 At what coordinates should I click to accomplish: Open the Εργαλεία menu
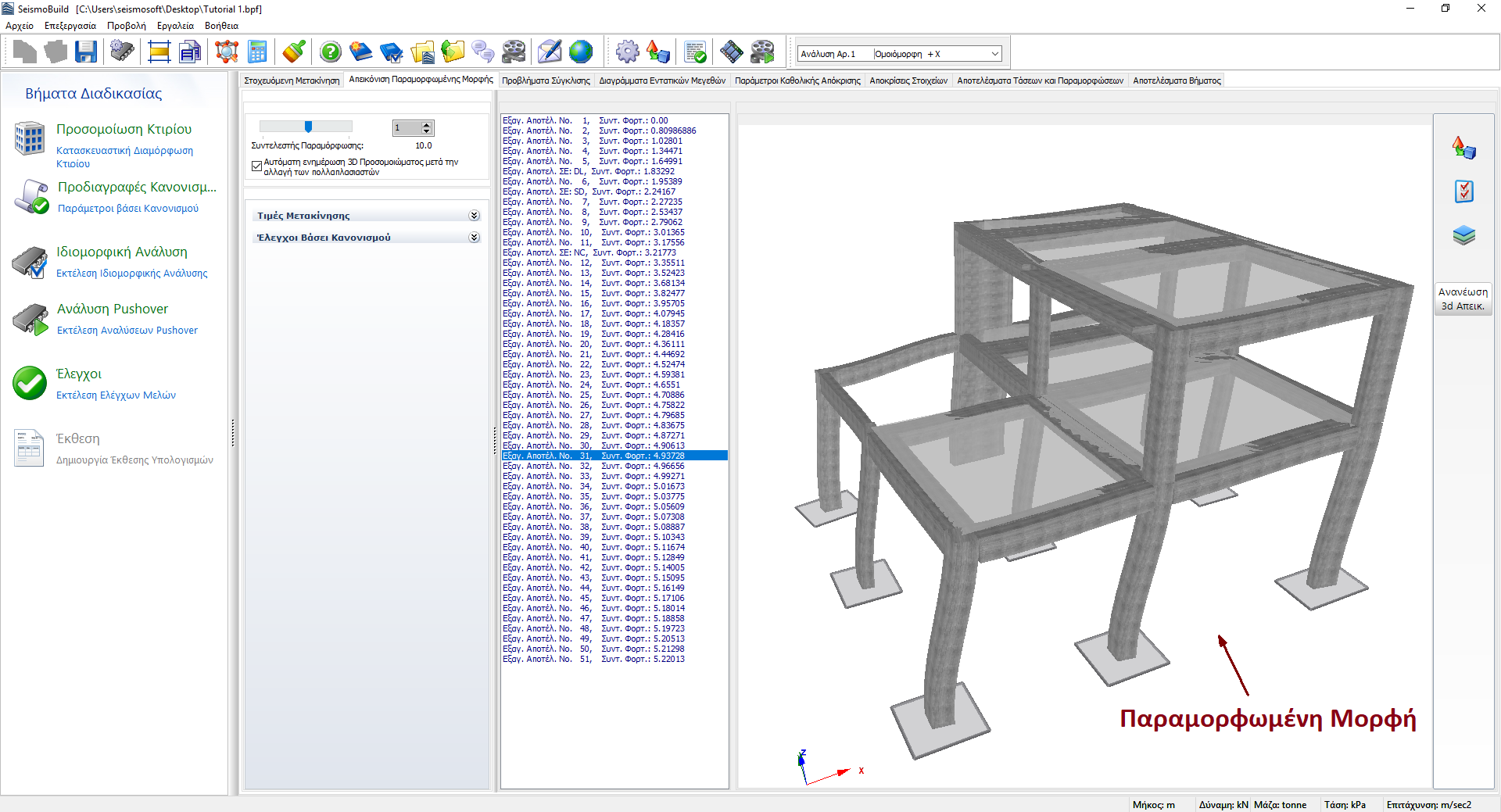pyautogui.click(x=175, y=26)
